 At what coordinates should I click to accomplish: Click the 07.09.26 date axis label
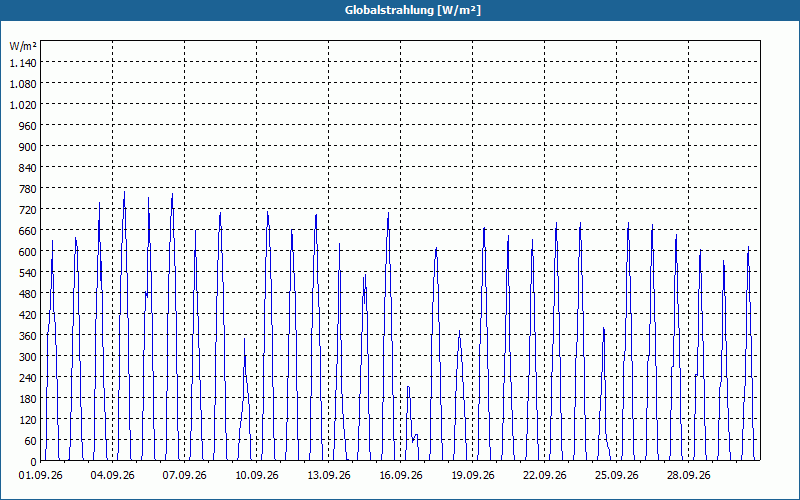click(x=184, y=476)
